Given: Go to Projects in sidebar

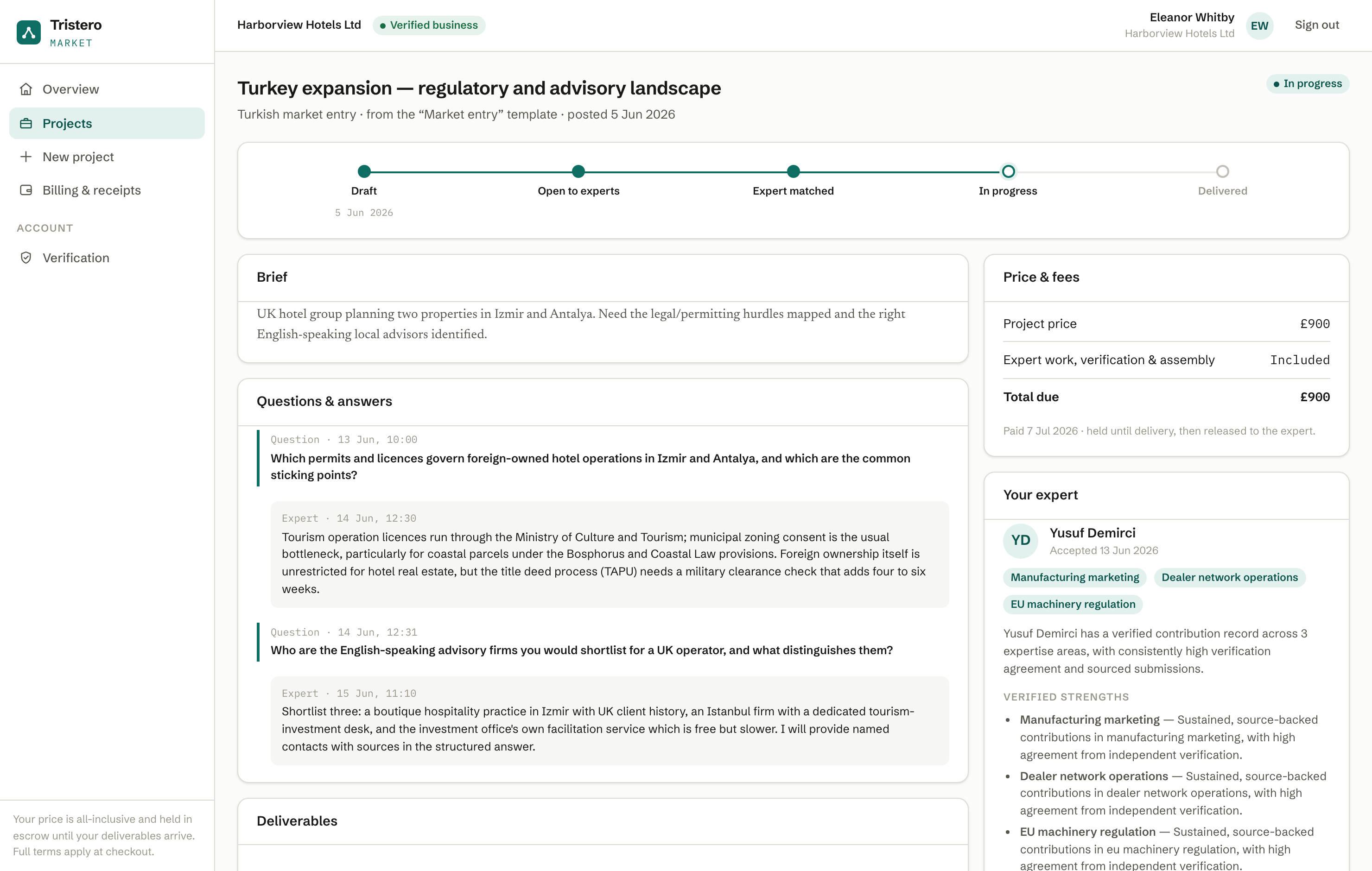Looking at the screenshot, I should coord(107,123).
